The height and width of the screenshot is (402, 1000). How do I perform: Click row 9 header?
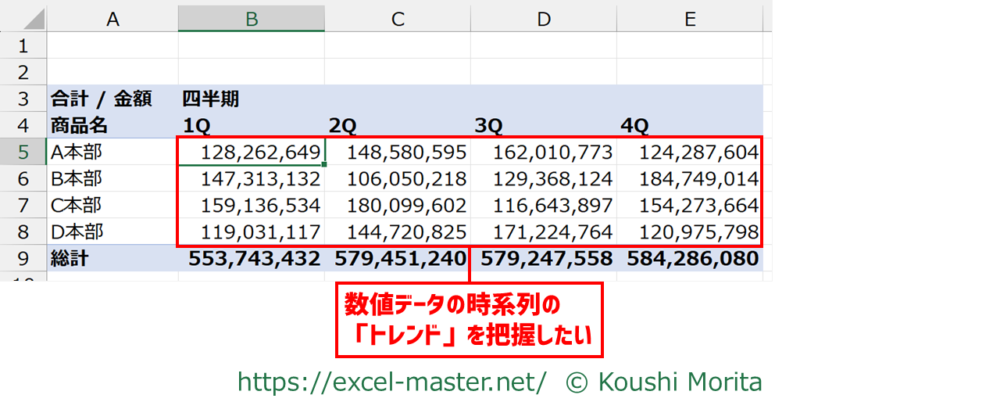tap(22, 259)
